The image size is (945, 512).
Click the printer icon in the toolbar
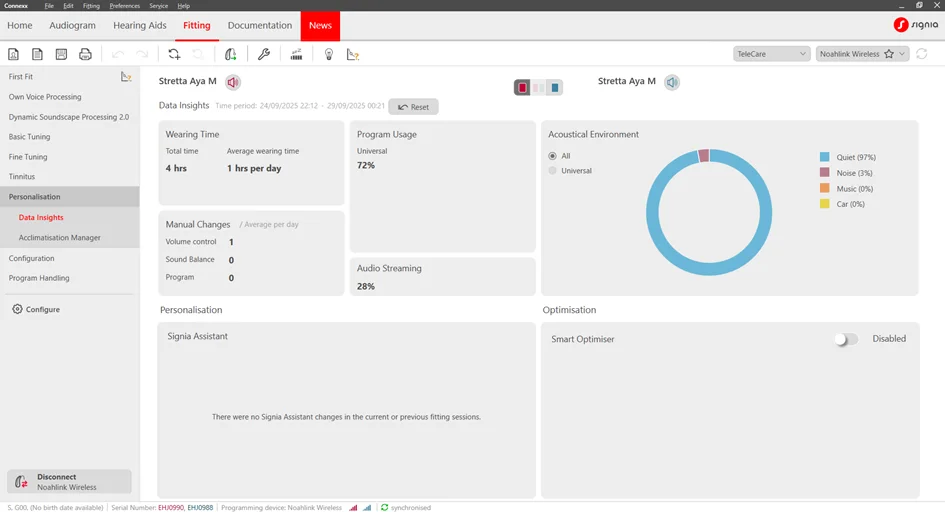pos(86,54)
